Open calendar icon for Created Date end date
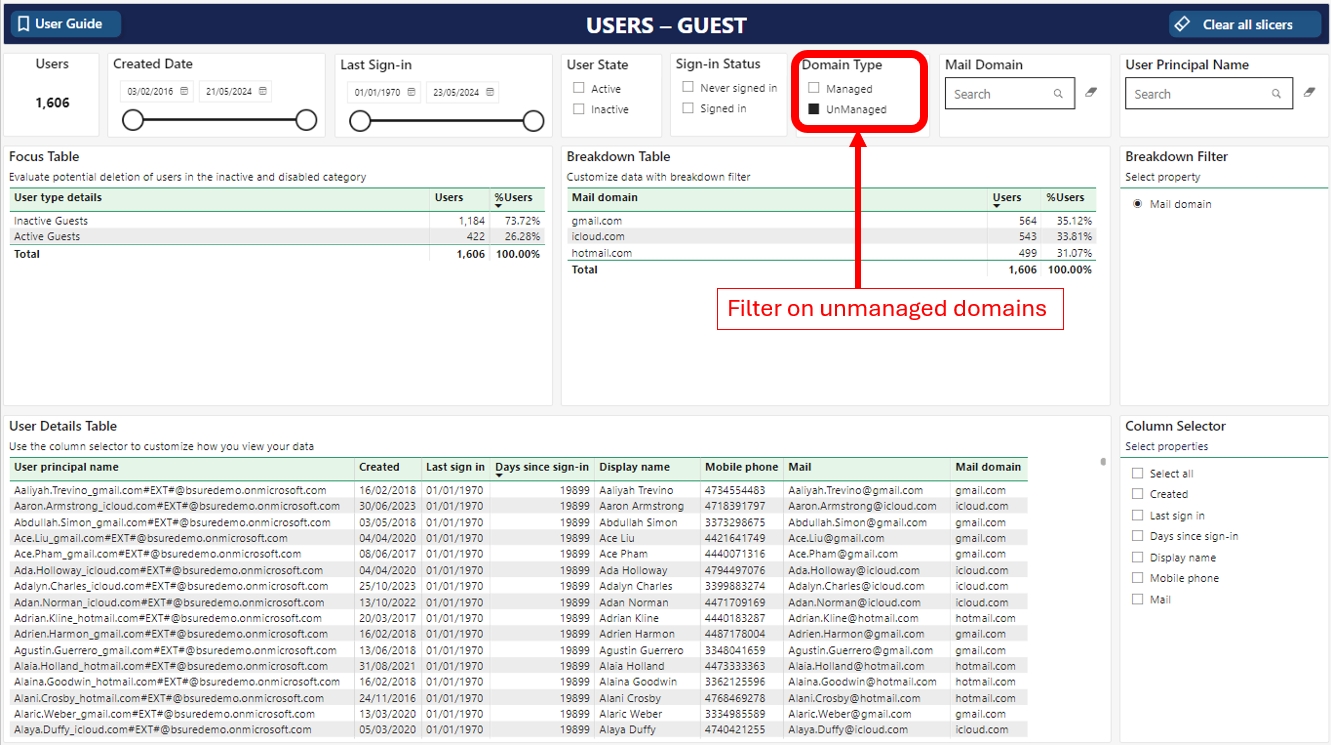The image size is (1331, 745). tap(262, 92)
